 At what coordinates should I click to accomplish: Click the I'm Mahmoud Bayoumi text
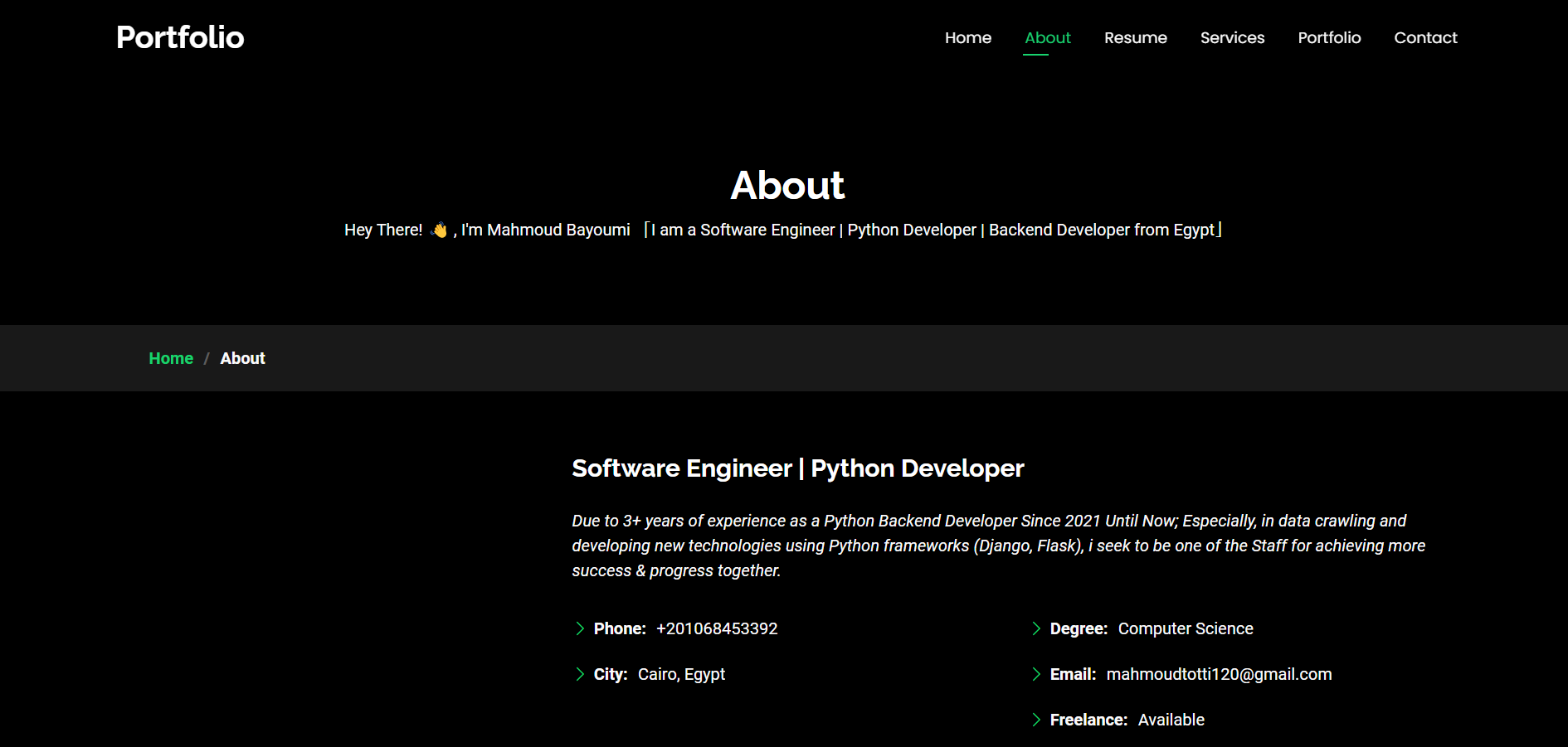(546, 230)
